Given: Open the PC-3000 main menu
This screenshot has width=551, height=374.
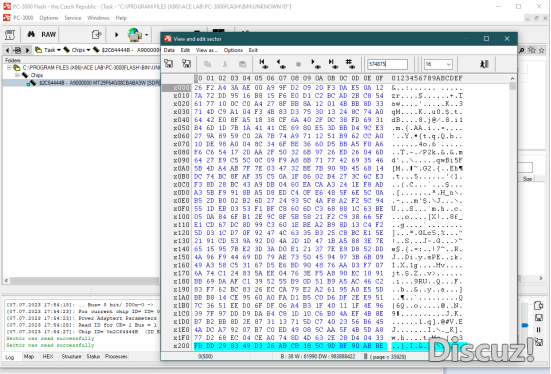Looking at the screenshot, I should coord(23,18).
